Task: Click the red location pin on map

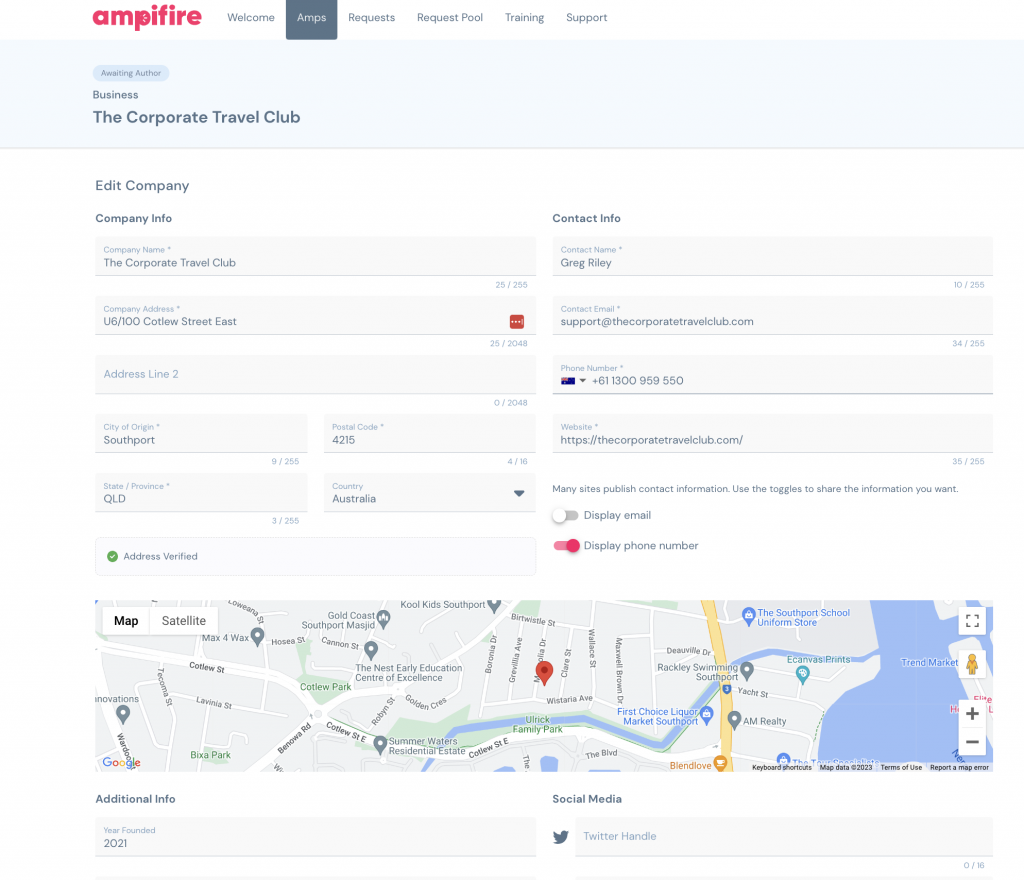Action: 544,672
